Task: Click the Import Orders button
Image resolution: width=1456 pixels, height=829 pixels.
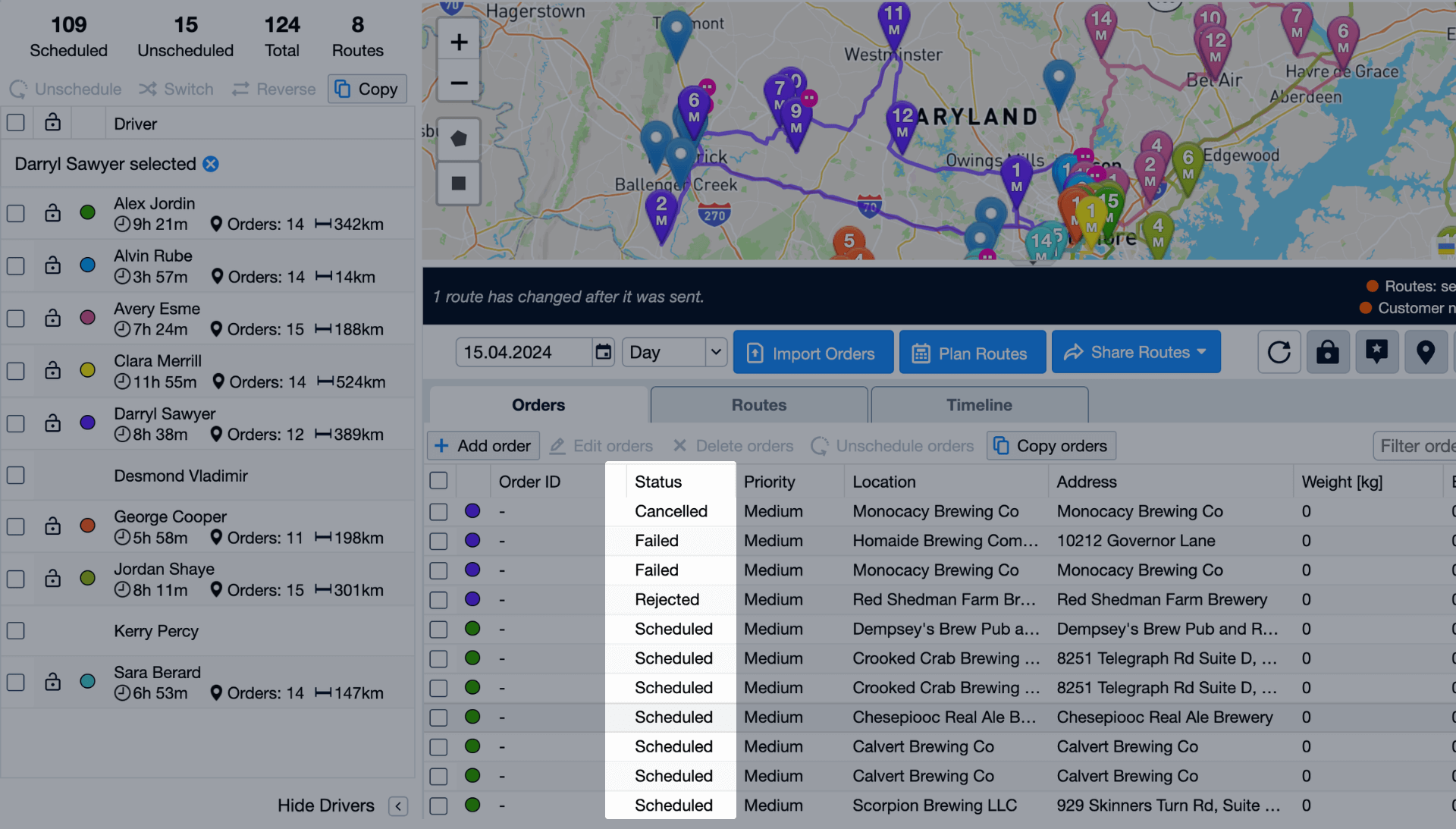Action: coord(813,353)
